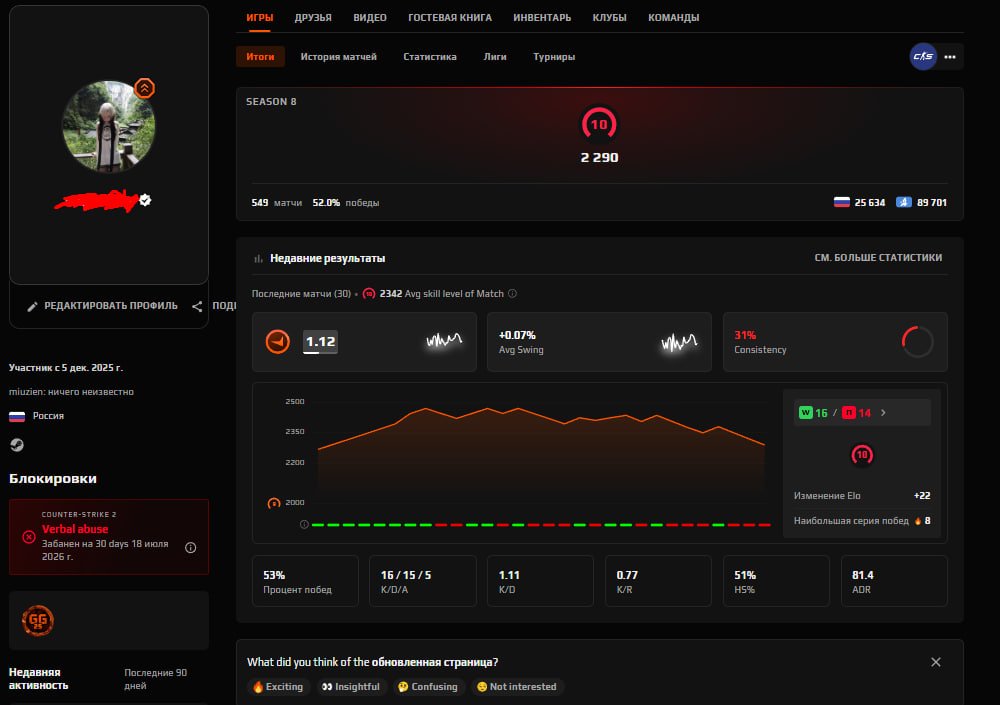Screen dimensions: 1000x705
Task: Click level icon beside 2342 Avg skill
Action: [369, 293]
